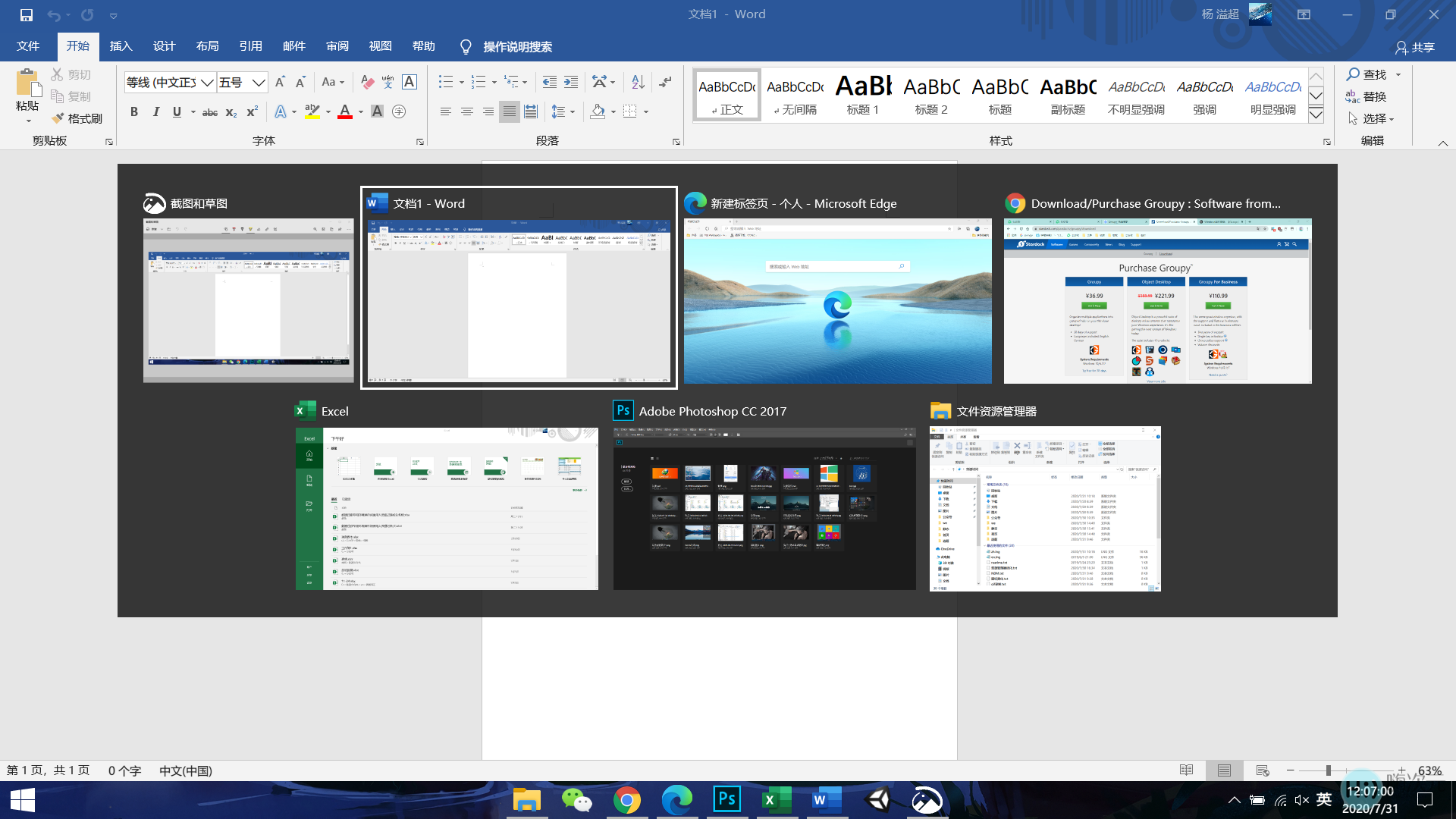Click the increase indent icon

point(571,82)
